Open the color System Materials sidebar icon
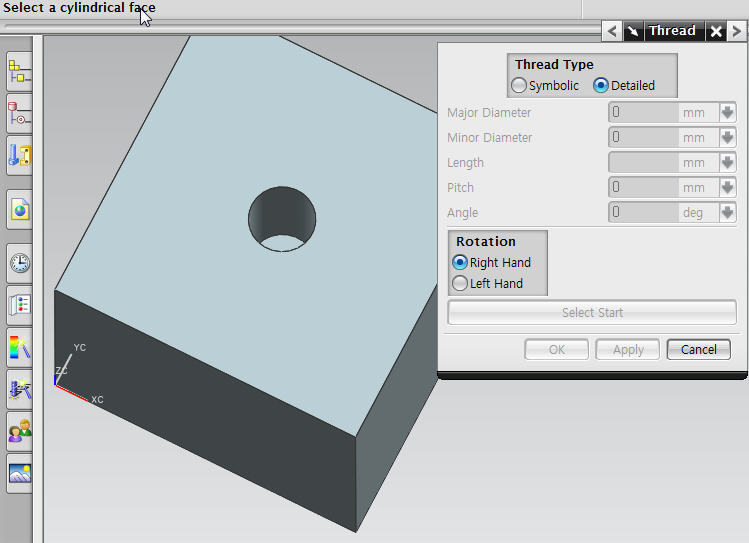 [x=19, y=347]
